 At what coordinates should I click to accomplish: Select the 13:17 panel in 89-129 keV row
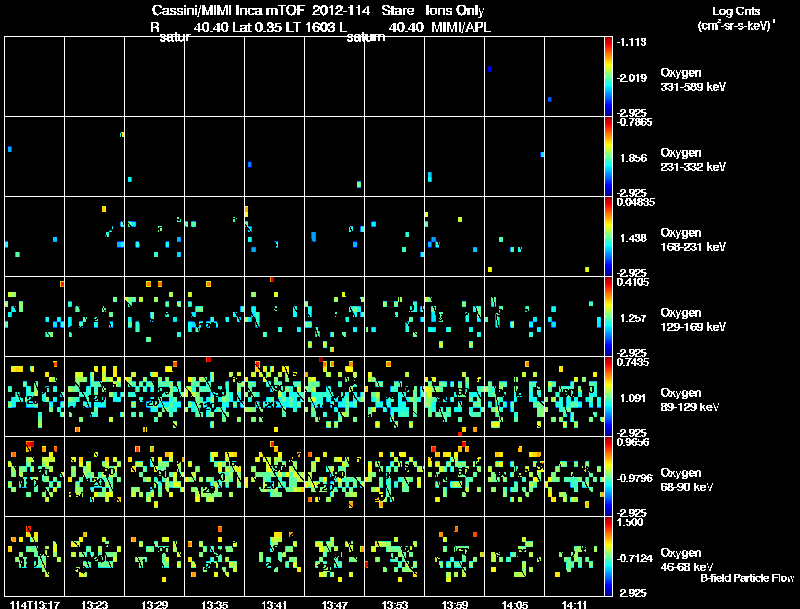pyautogui.click(x=35, y=396)
